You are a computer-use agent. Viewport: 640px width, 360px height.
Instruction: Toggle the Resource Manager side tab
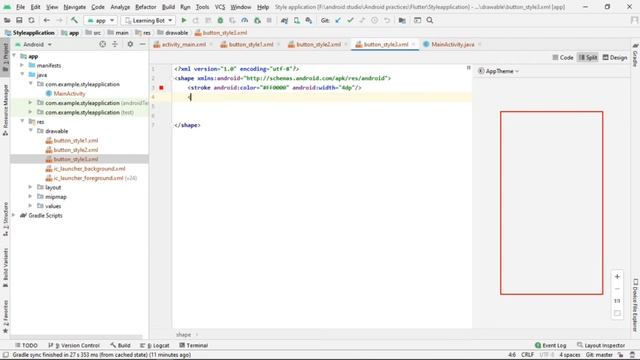pos(5,110)
